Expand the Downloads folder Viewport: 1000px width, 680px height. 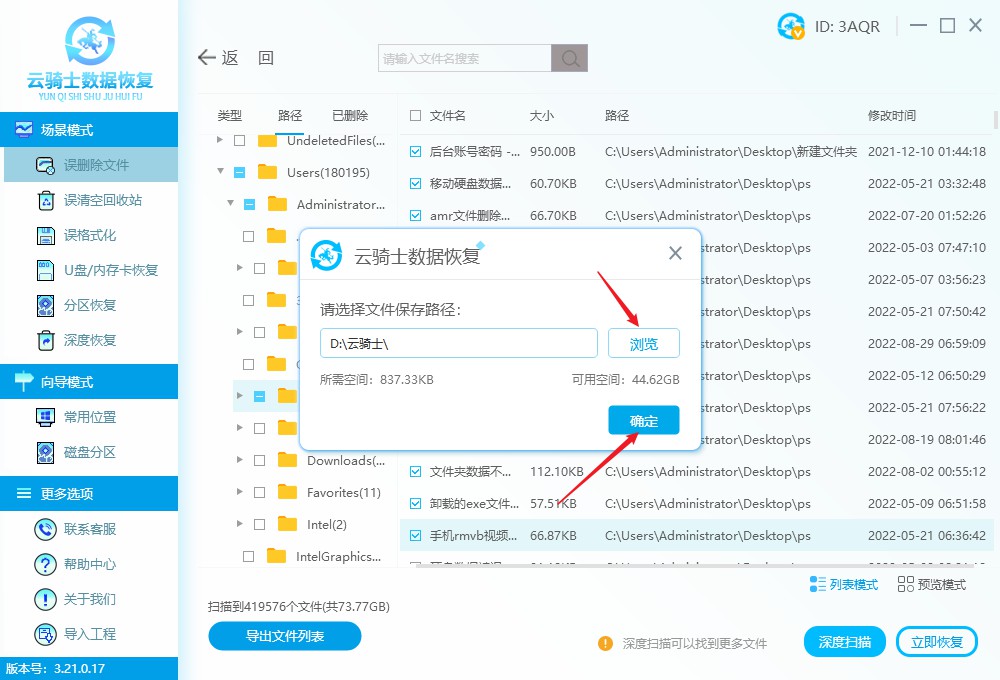pos(240,460)
